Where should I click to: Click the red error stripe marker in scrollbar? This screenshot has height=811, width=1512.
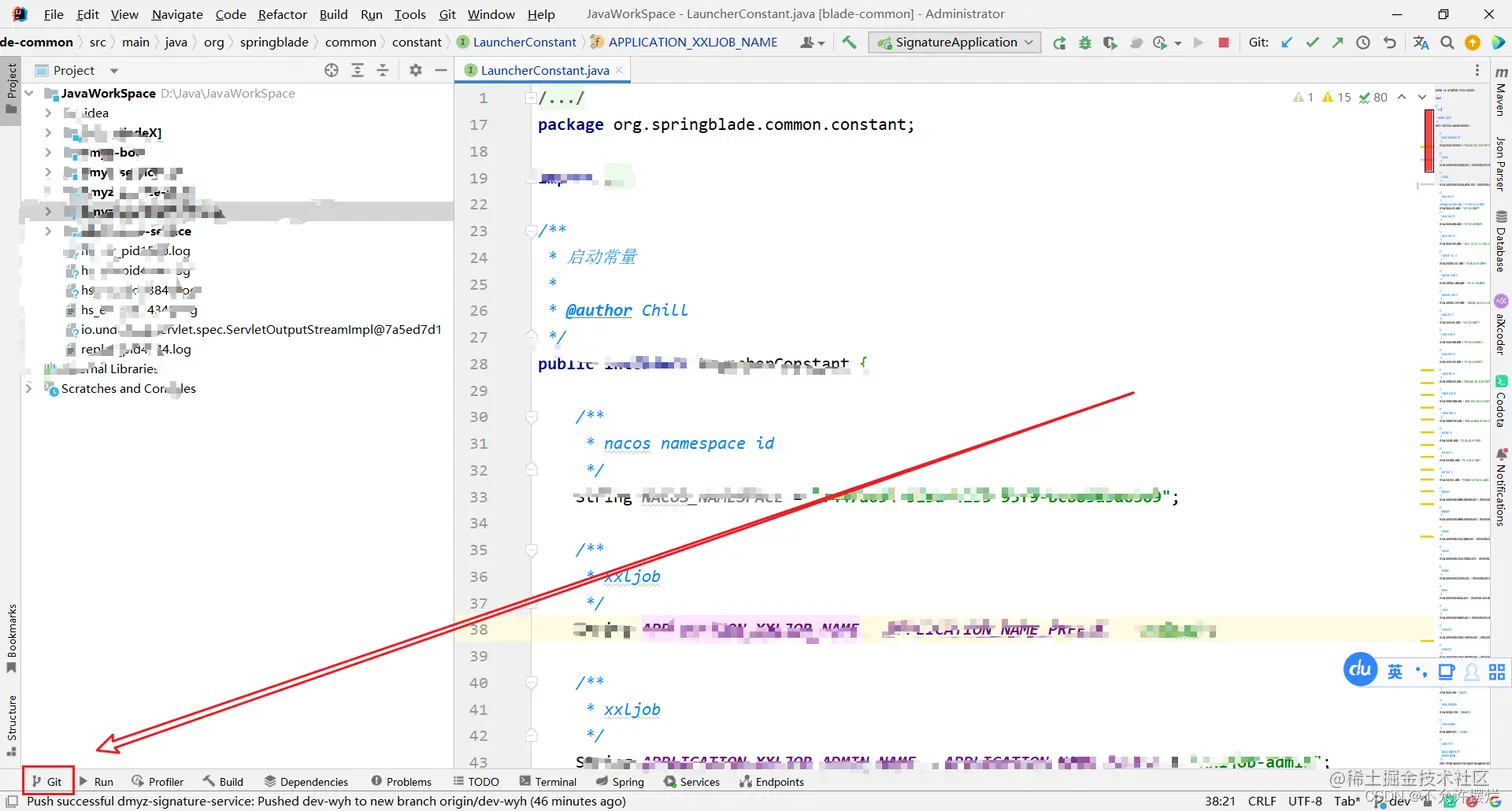point(1429,140)
